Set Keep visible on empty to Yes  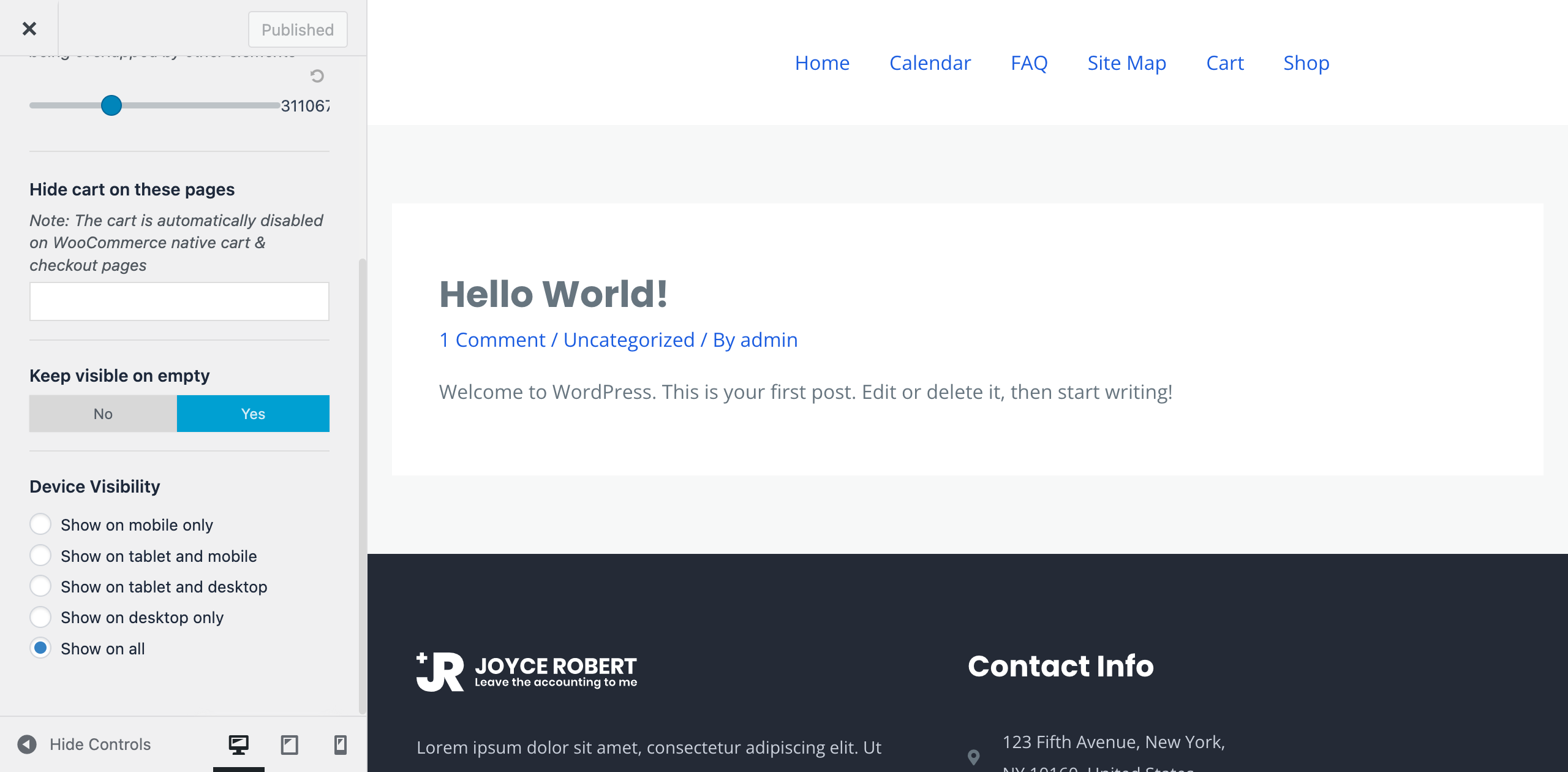253,414
